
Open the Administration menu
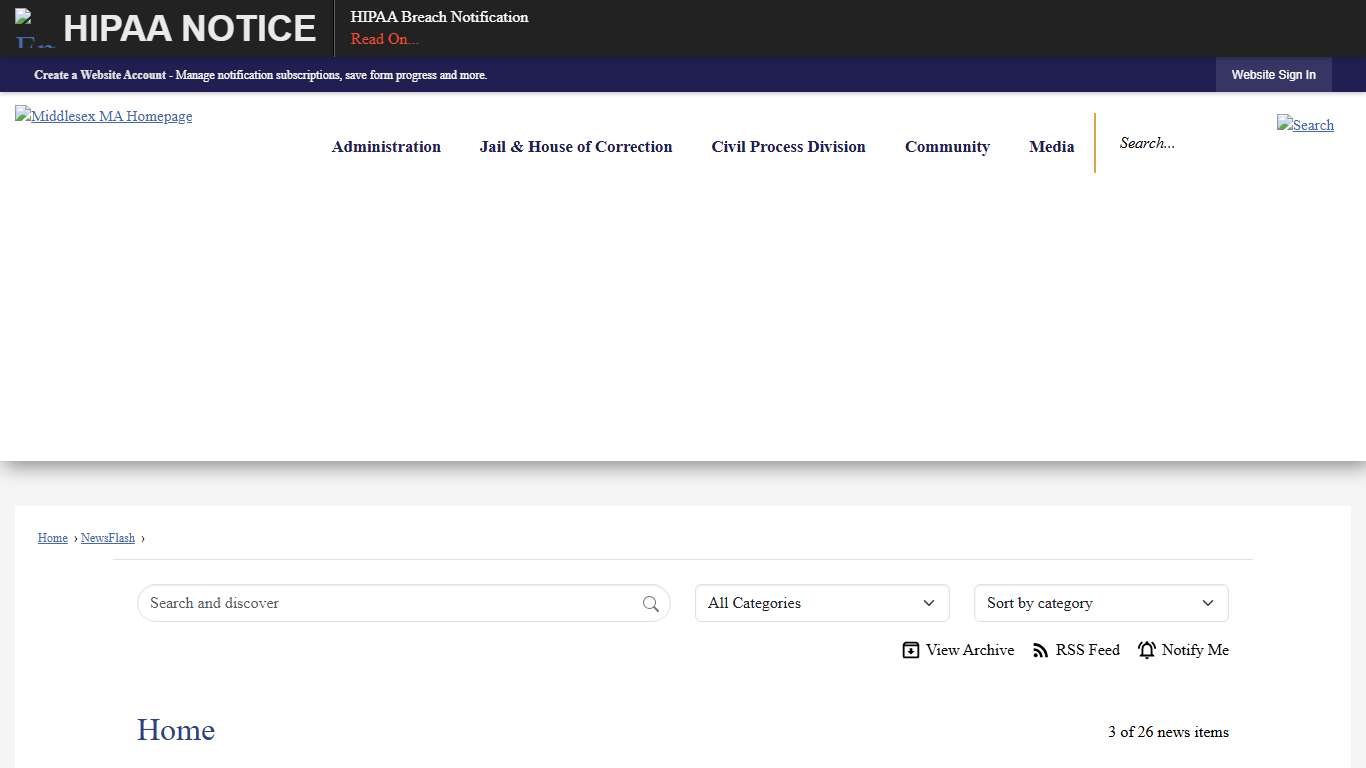386,147
